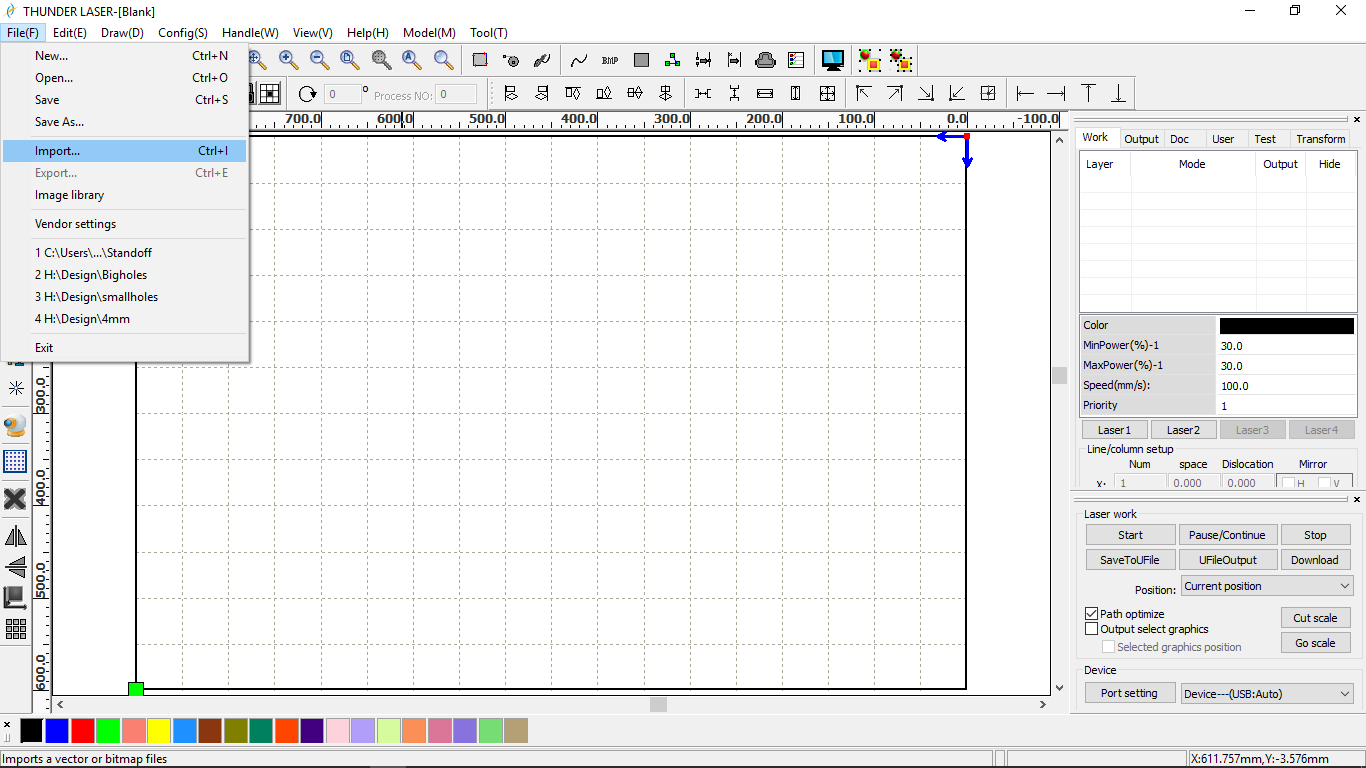Click the move to bottom-left corner icon
1366x768 pixels.
click(x=957, y=94)
